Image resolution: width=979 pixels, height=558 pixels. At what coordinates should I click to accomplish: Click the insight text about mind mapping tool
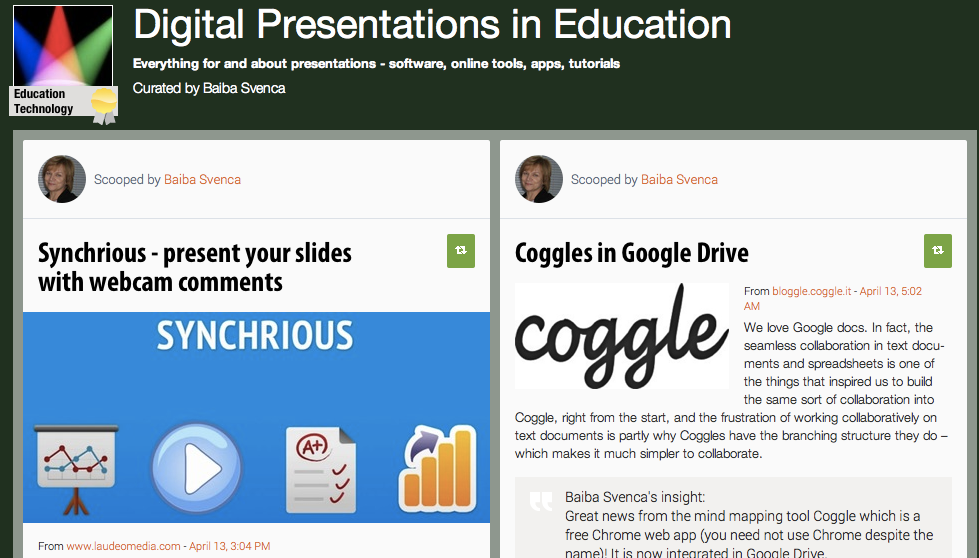[x=749, y=535]
